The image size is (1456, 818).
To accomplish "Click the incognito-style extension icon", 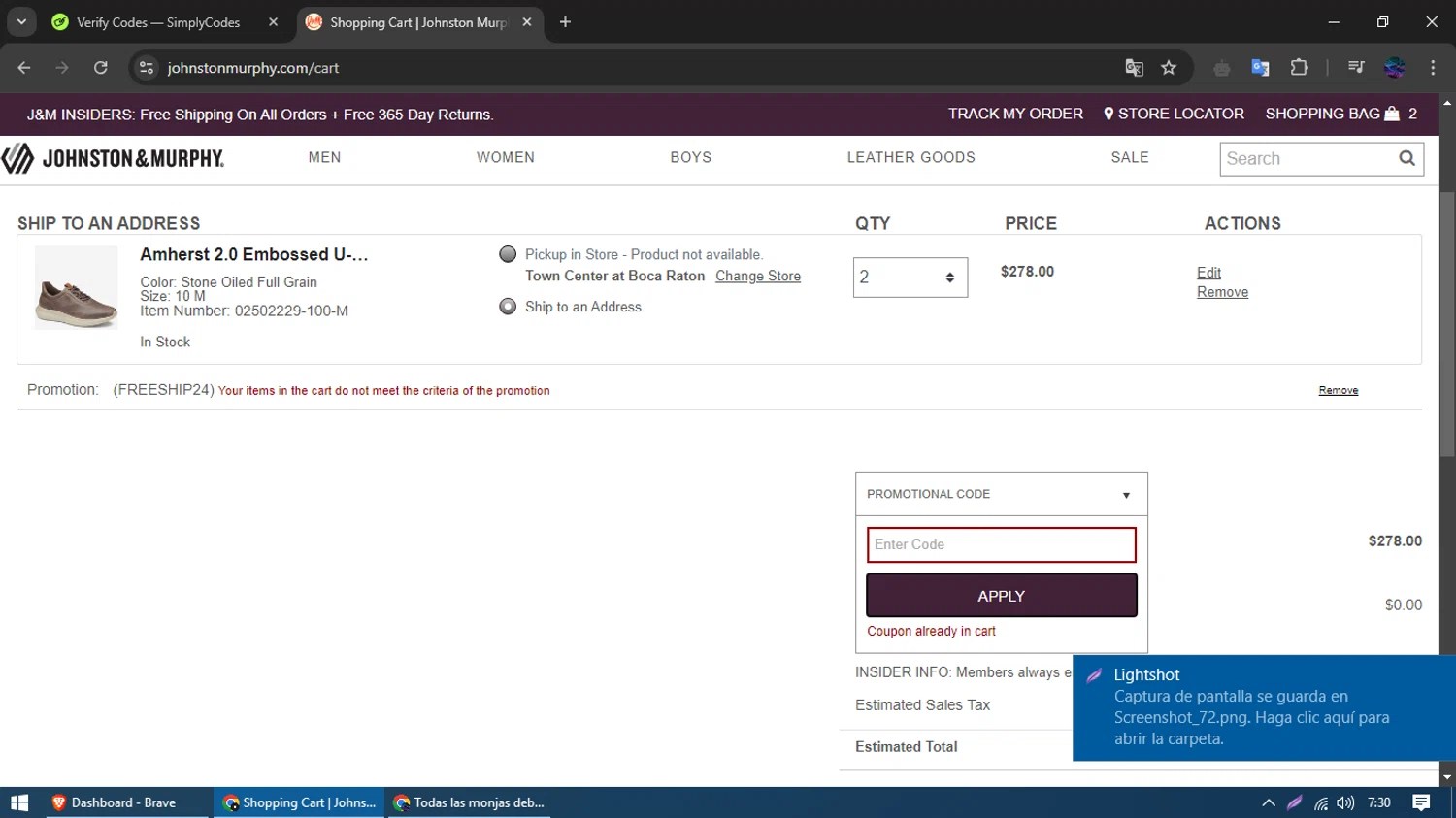I will 1222,68.
